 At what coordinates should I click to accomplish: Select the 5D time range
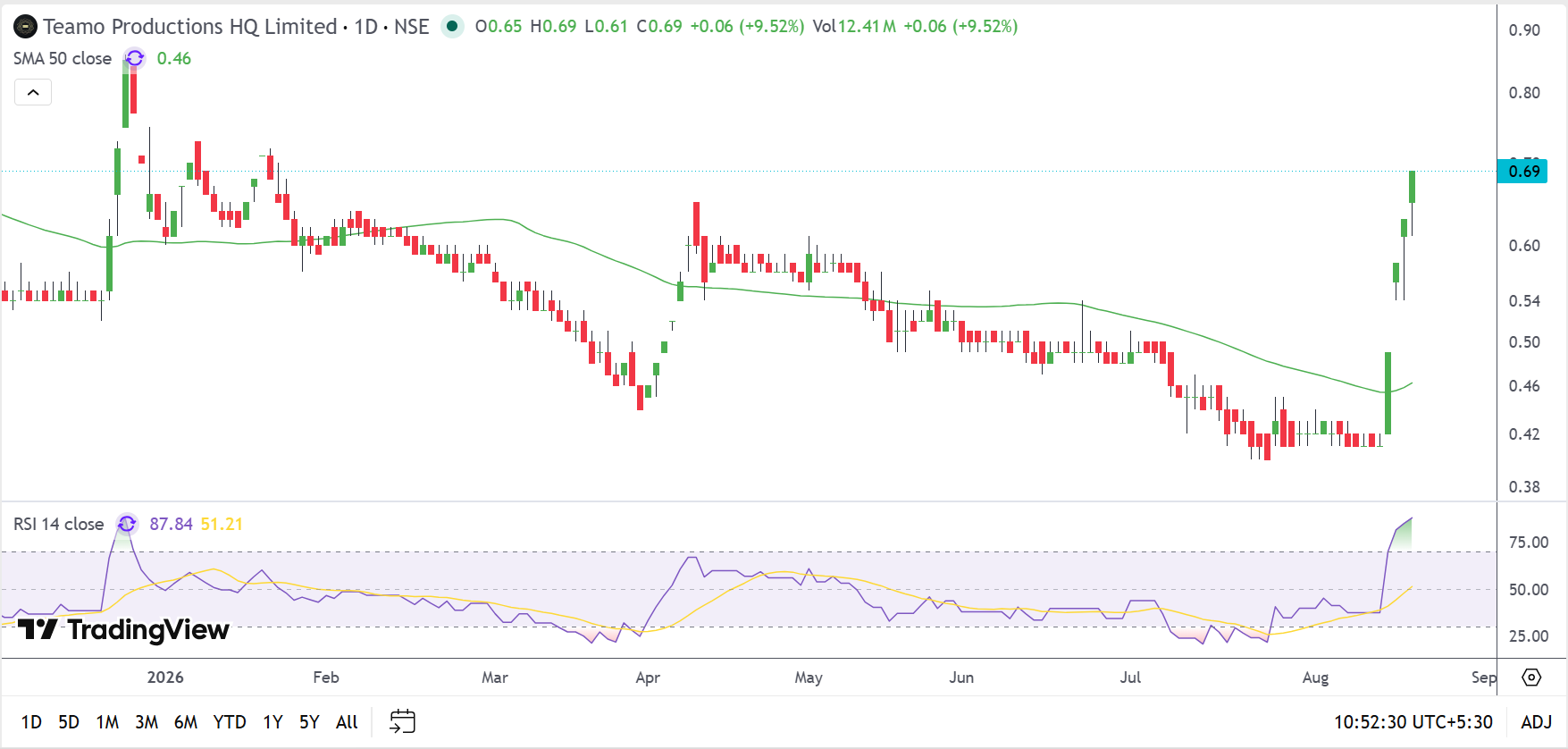pyautogui.click(x=69, y=722)
